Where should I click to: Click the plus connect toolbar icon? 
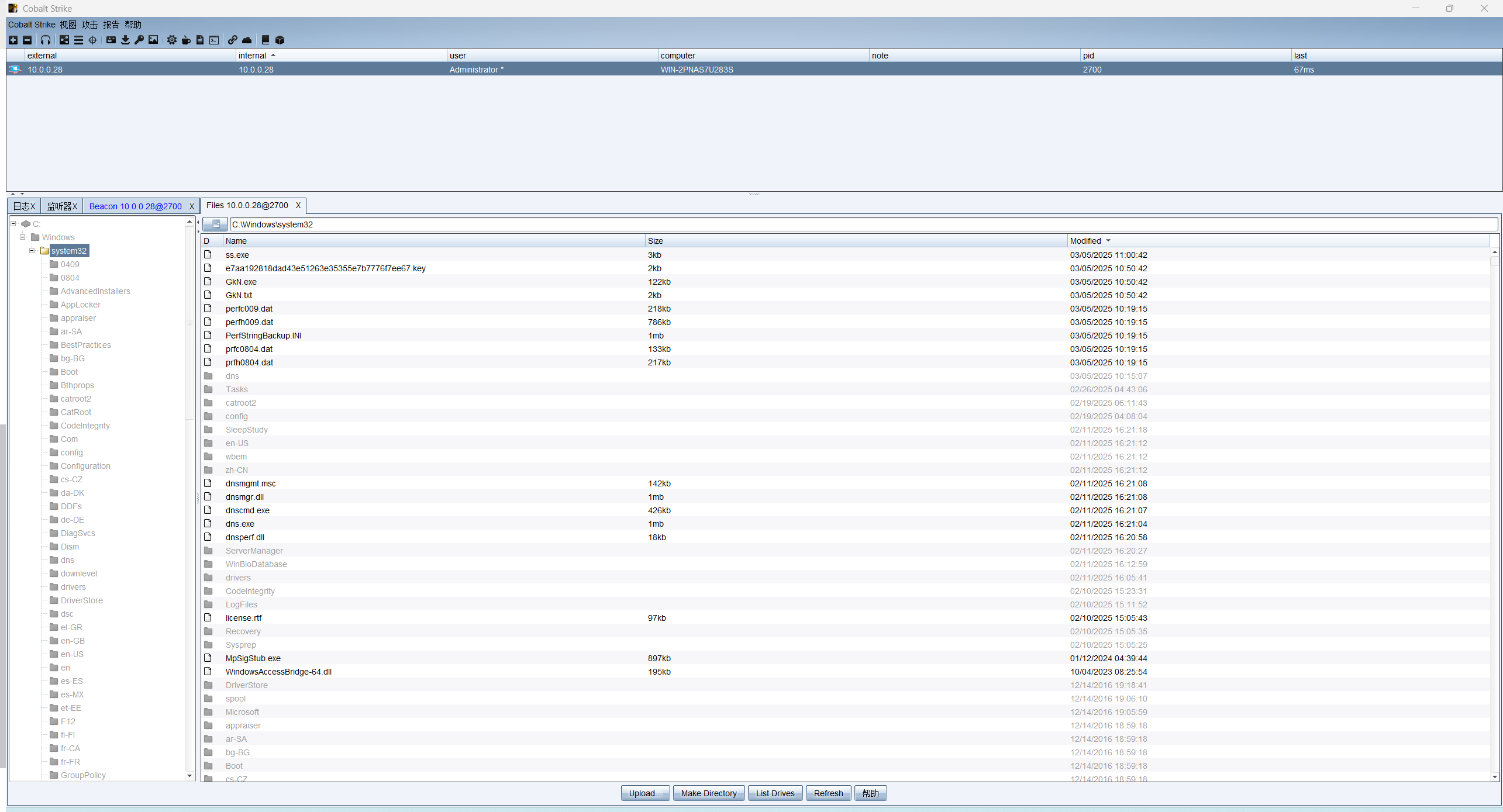[13, 40]
